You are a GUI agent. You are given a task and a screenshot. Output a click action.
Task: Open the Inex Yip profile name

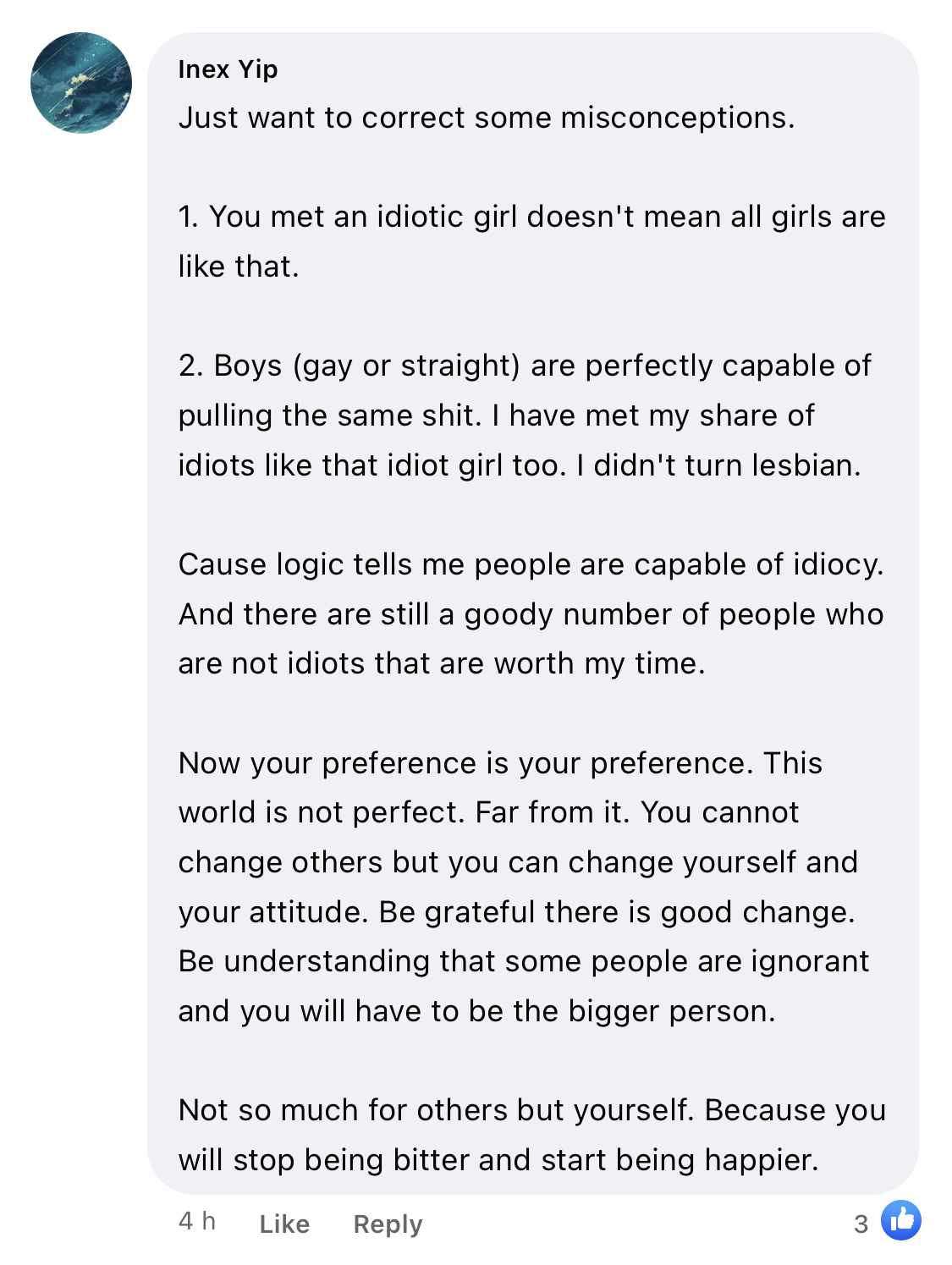tap(228, 69)
